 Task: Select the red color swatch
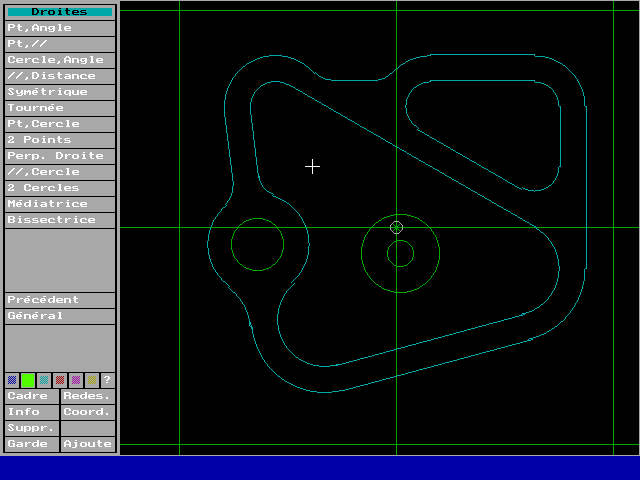coord(60,380)
